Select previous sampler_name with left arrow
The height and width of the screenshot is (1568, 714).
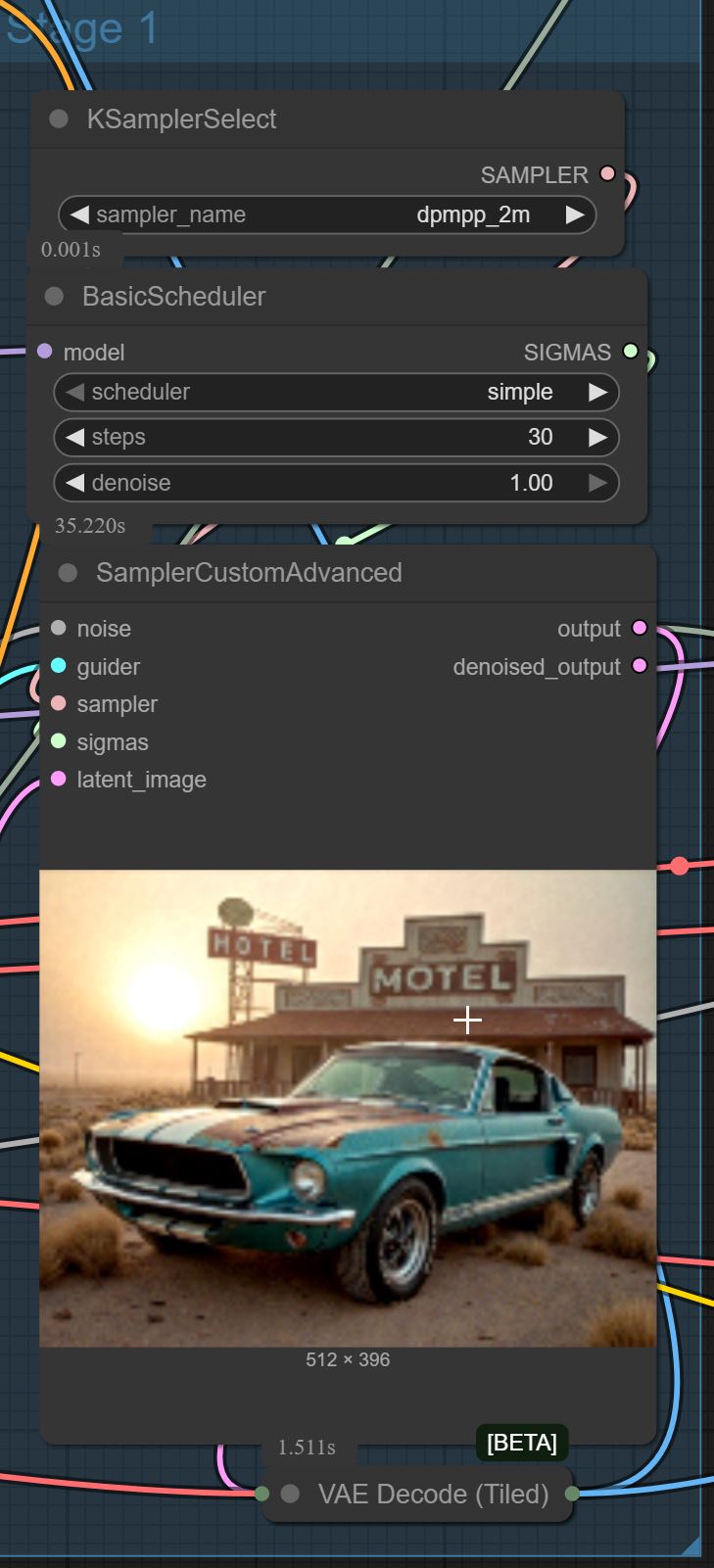coord(79,214)
